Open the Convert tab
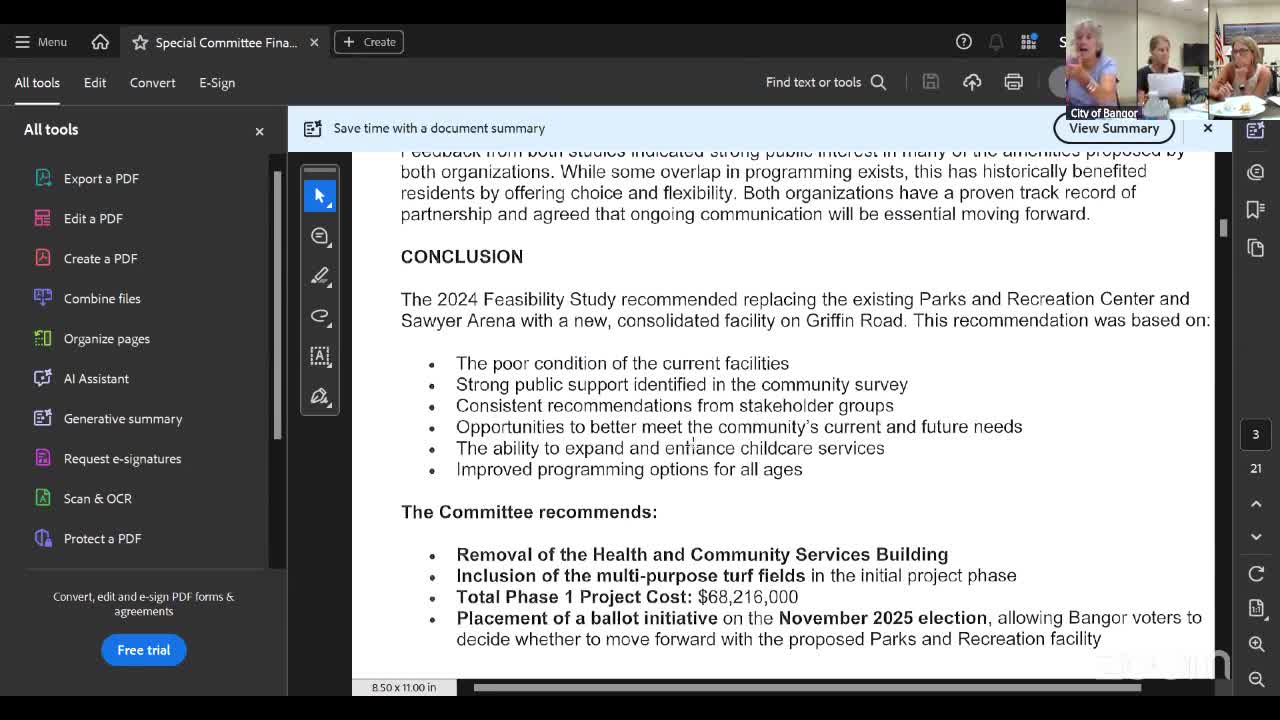 pos(152,83)
